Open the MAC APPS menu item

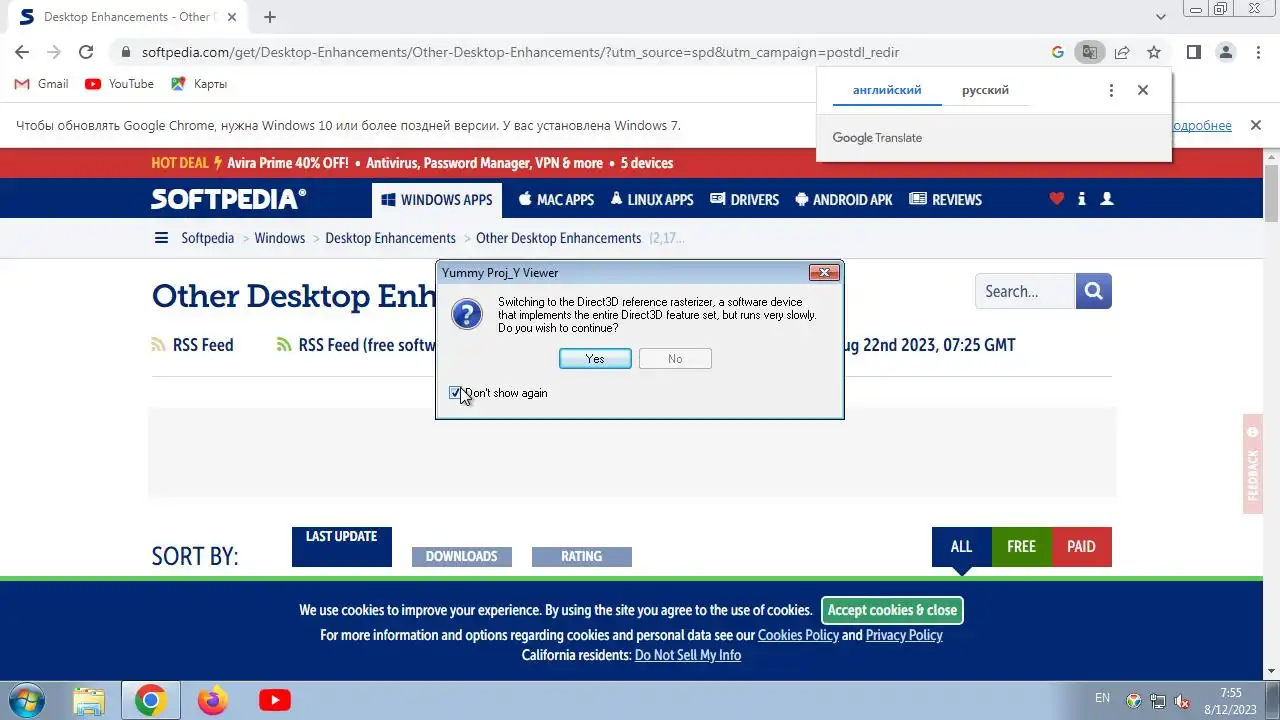tap(556, 199)
